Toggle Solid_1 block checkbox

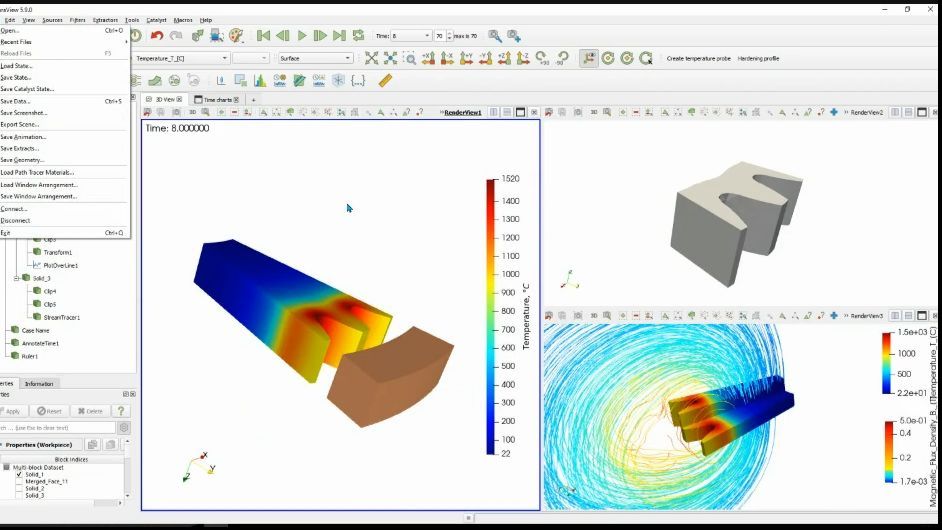[19, 475]
